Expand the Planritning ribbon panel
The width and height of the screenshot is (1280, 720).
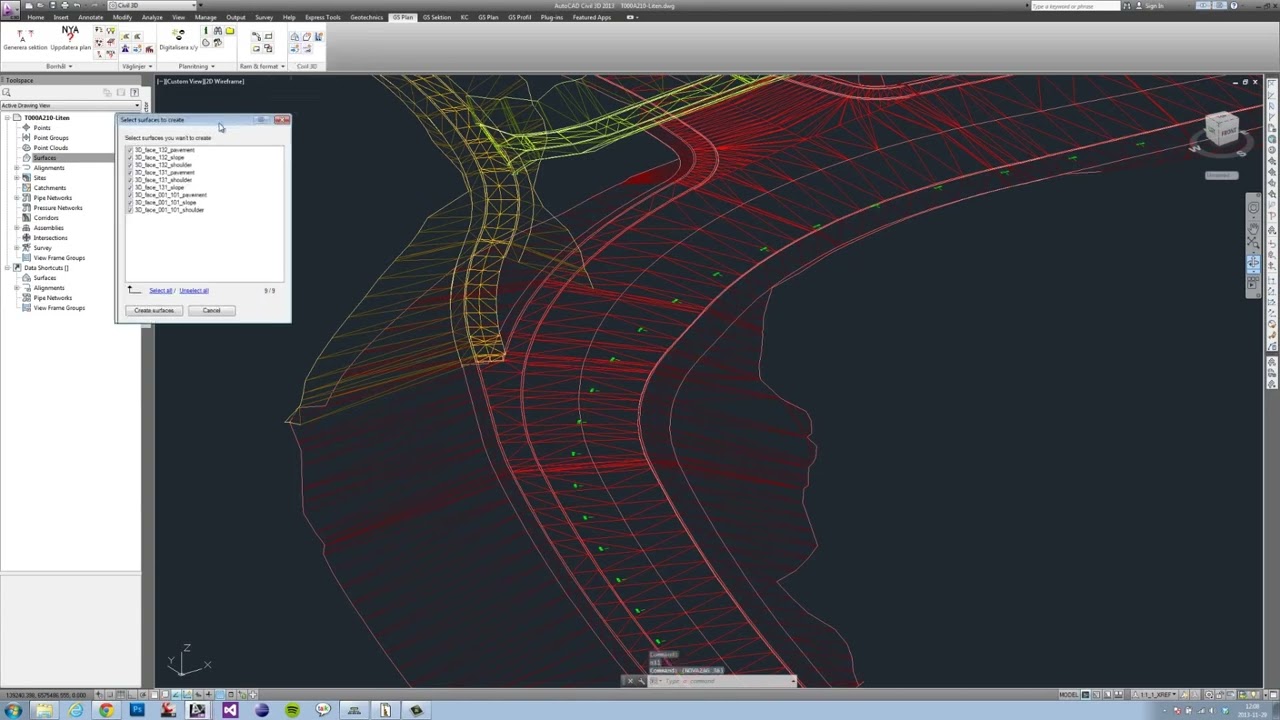click(196, 66)
